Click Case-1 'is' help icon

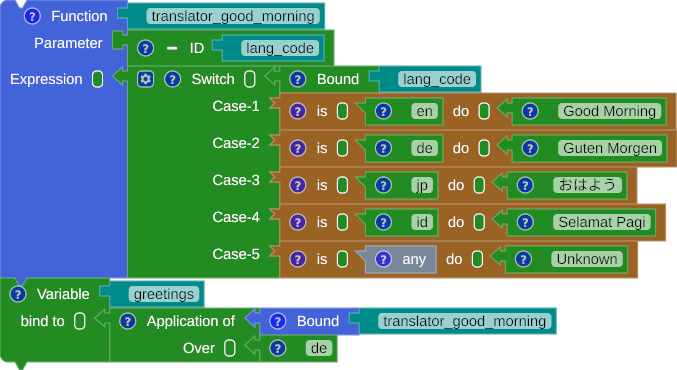coord(297,111)
